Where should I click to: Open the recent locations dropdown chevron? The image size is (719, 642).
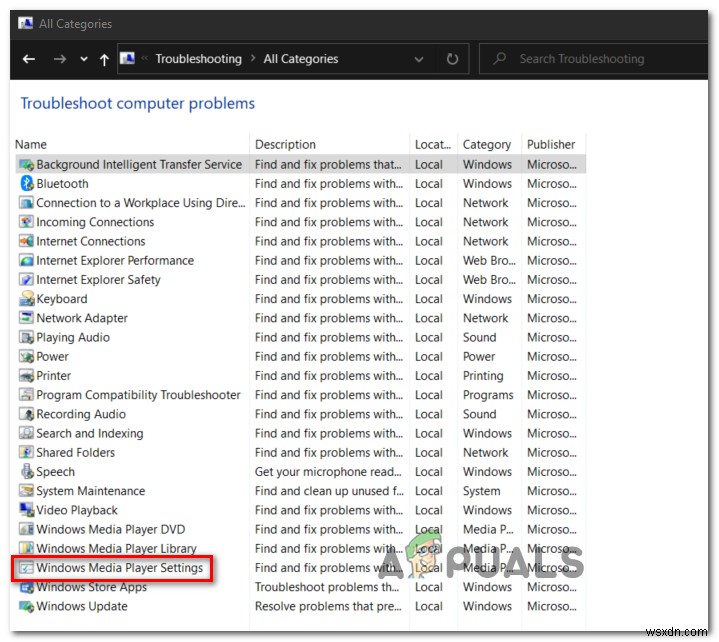point(83,59)
